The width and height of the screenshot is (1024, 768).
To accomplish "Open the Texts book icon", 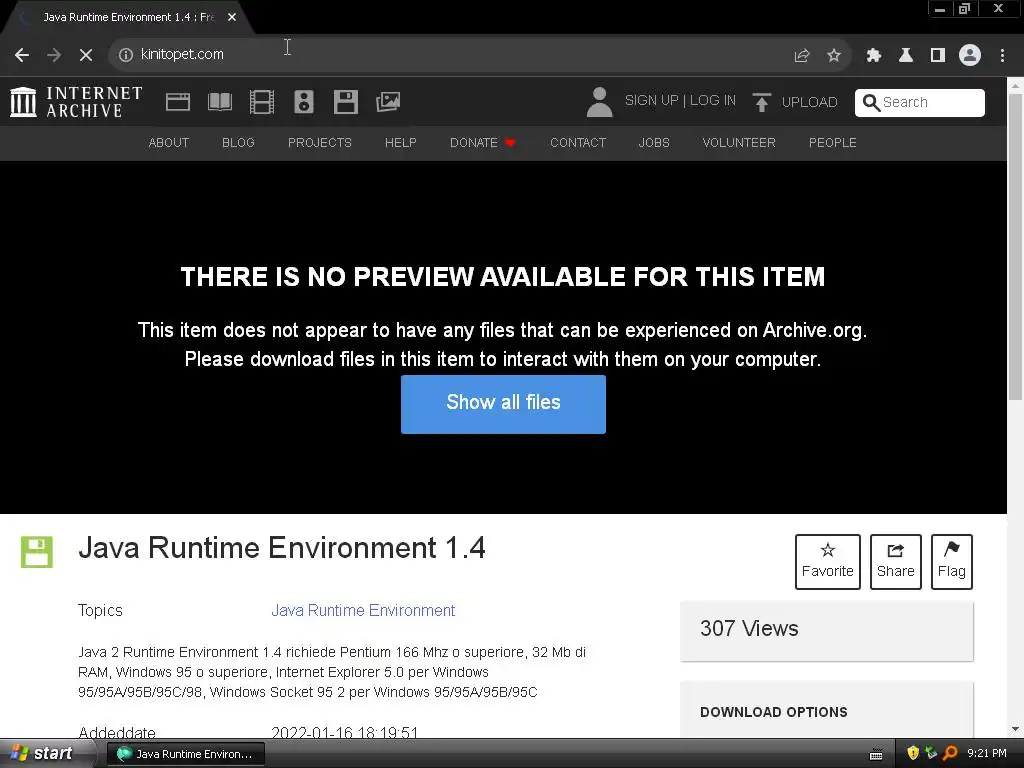I will tap(219, 102).
